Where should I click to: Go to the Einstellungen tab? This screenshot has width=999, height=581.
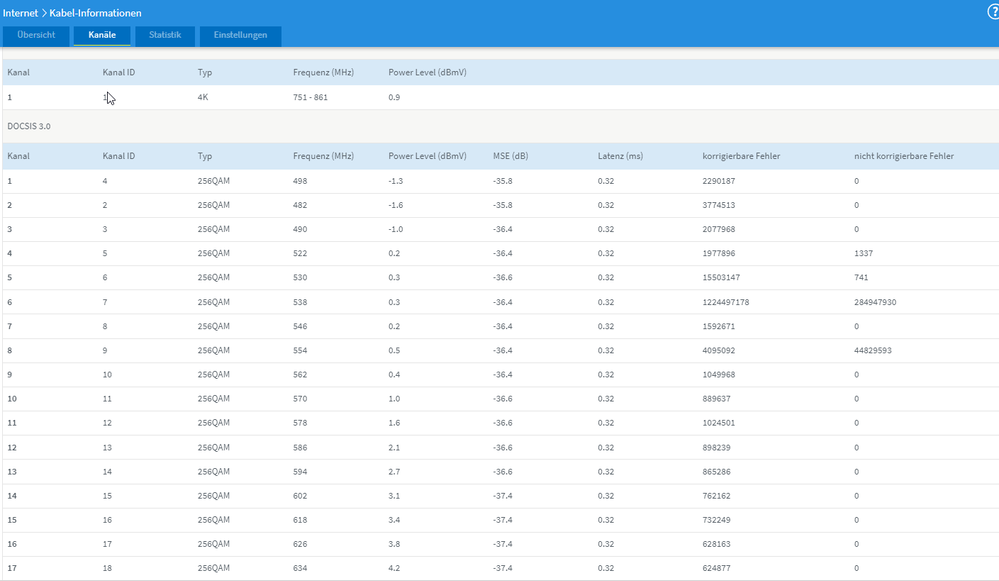pos(240,35)
